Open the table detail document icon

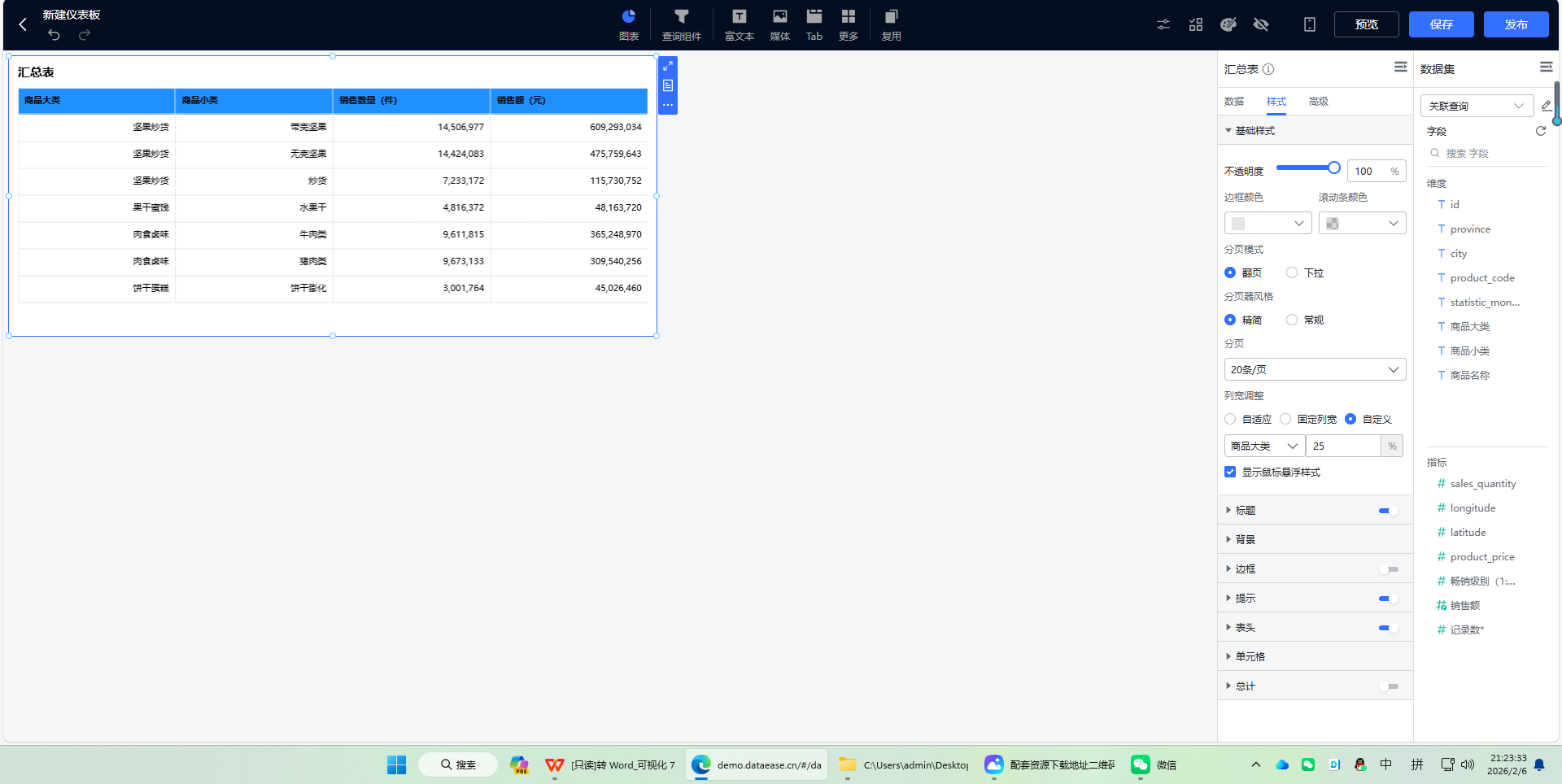click(x=668, y=85)
